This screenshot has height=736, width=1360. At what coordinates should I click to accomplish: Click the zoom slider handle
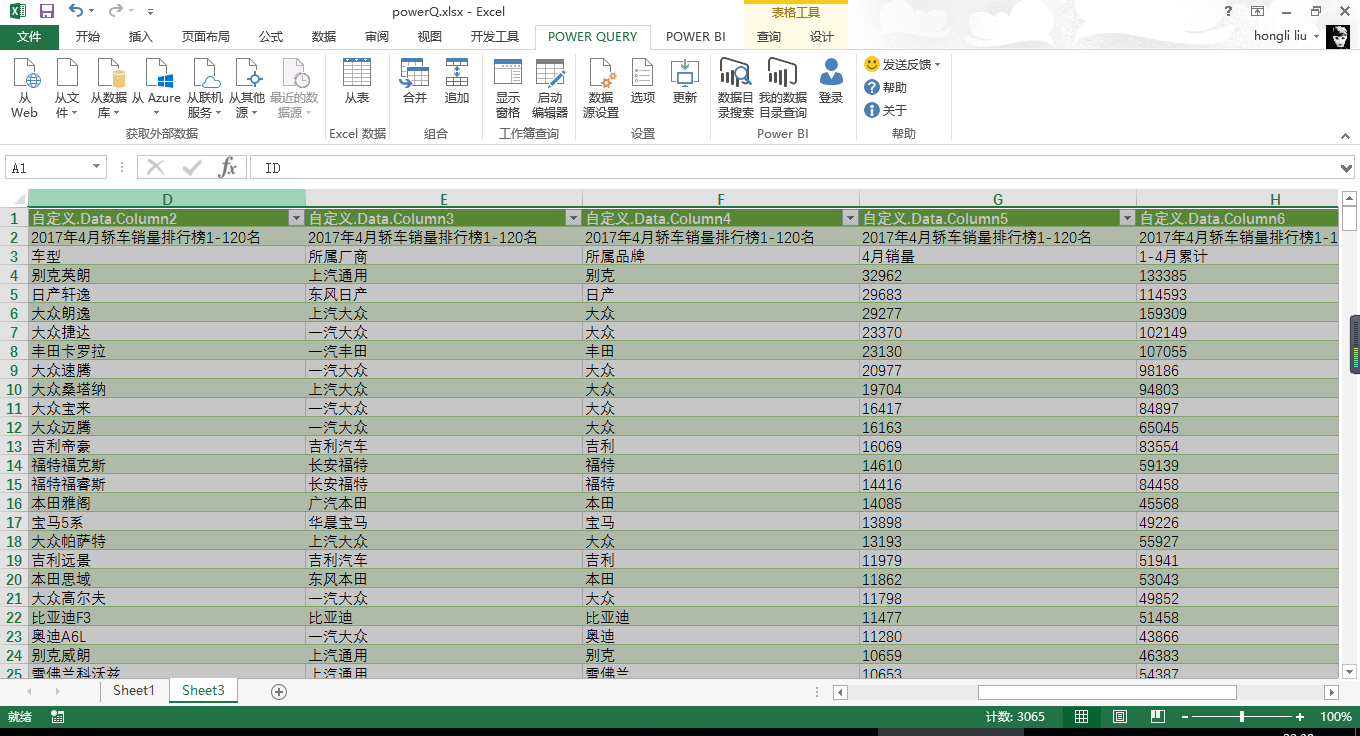tap(1242, 717)
